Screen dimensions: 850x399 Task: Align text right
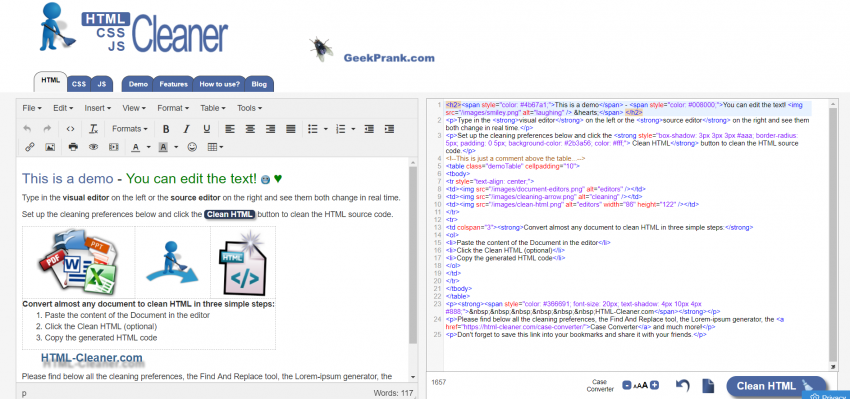tap(271, 129)
